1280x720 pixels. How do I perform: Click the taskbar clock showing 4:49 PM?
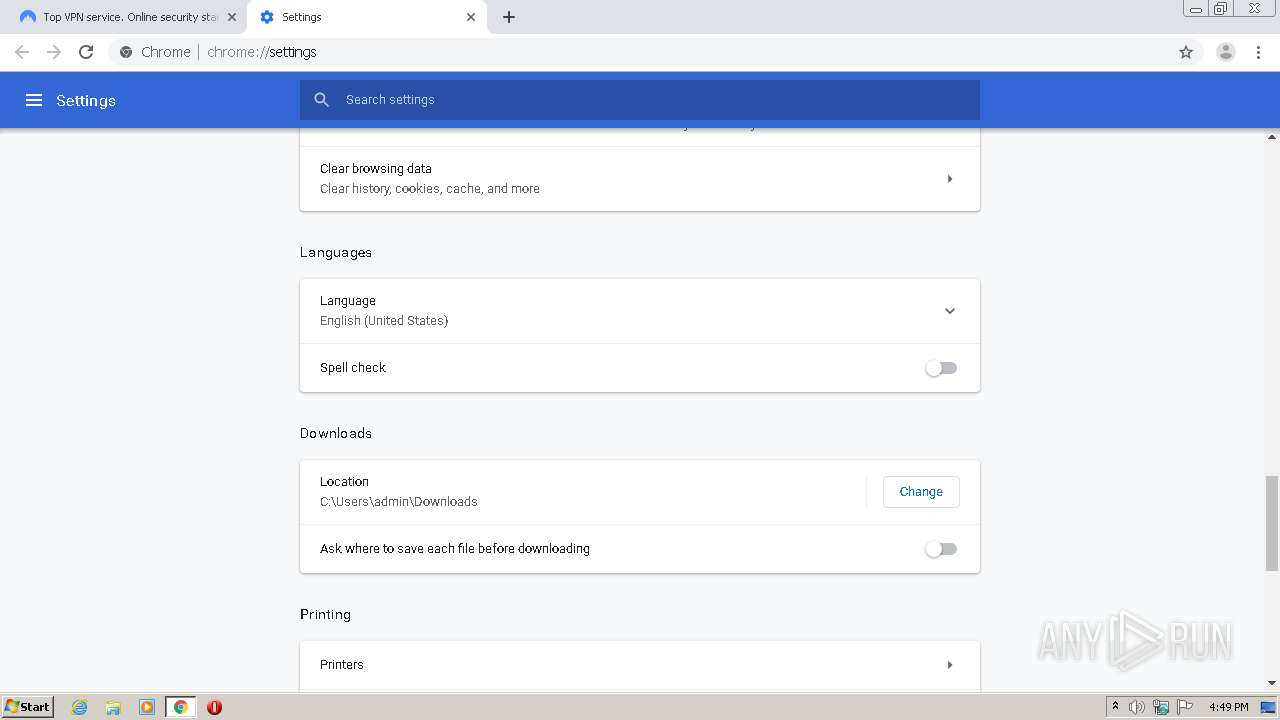point(1228,707)
